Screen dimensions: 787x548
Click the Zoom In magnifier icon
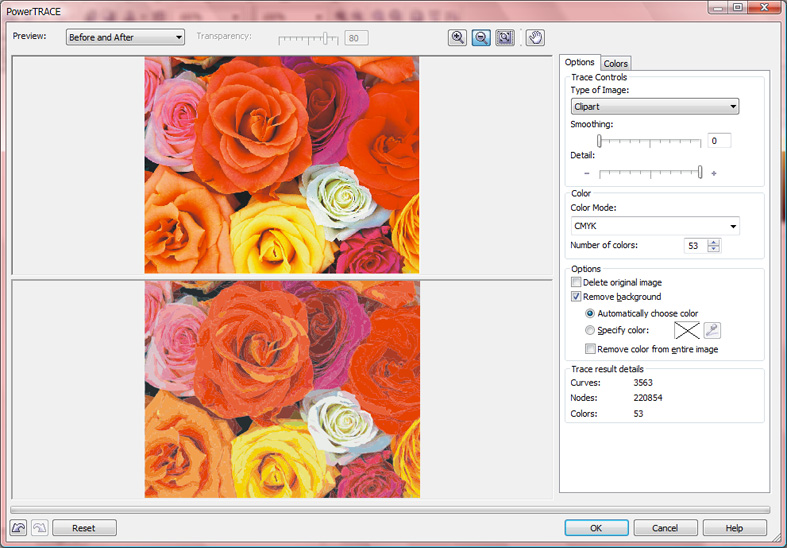coord(458,37)
